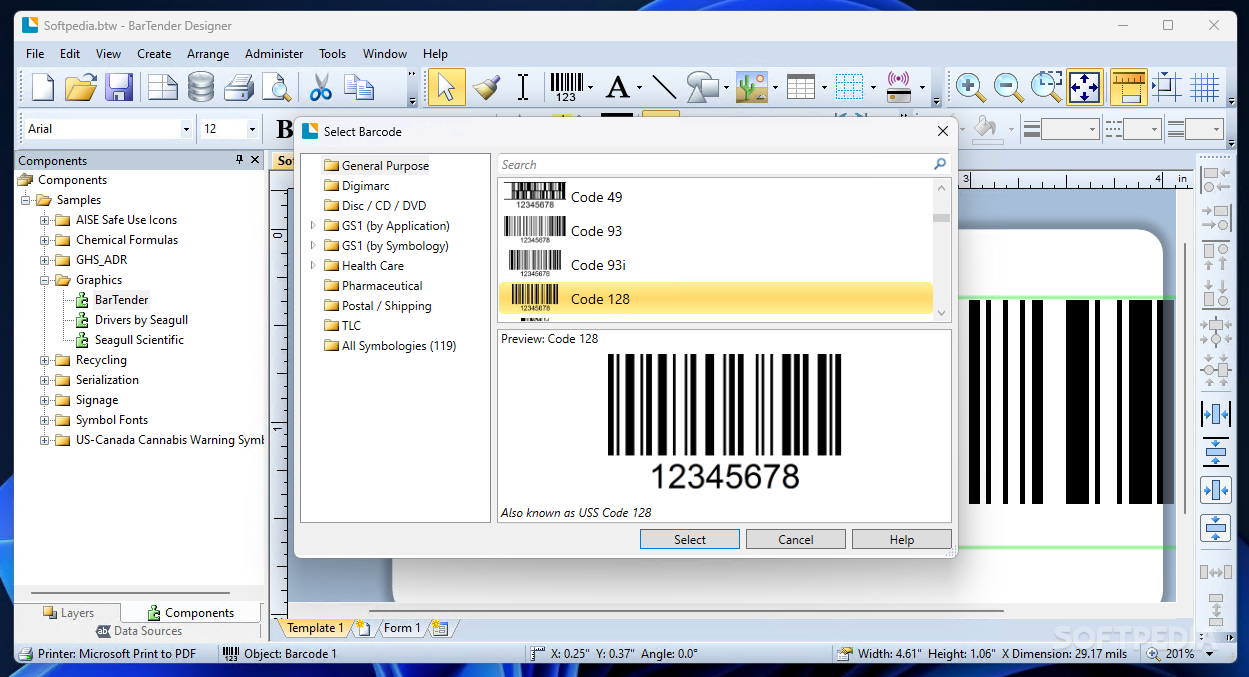
Task: Open print preview (magnifier over page icon)
Action: 276,88
